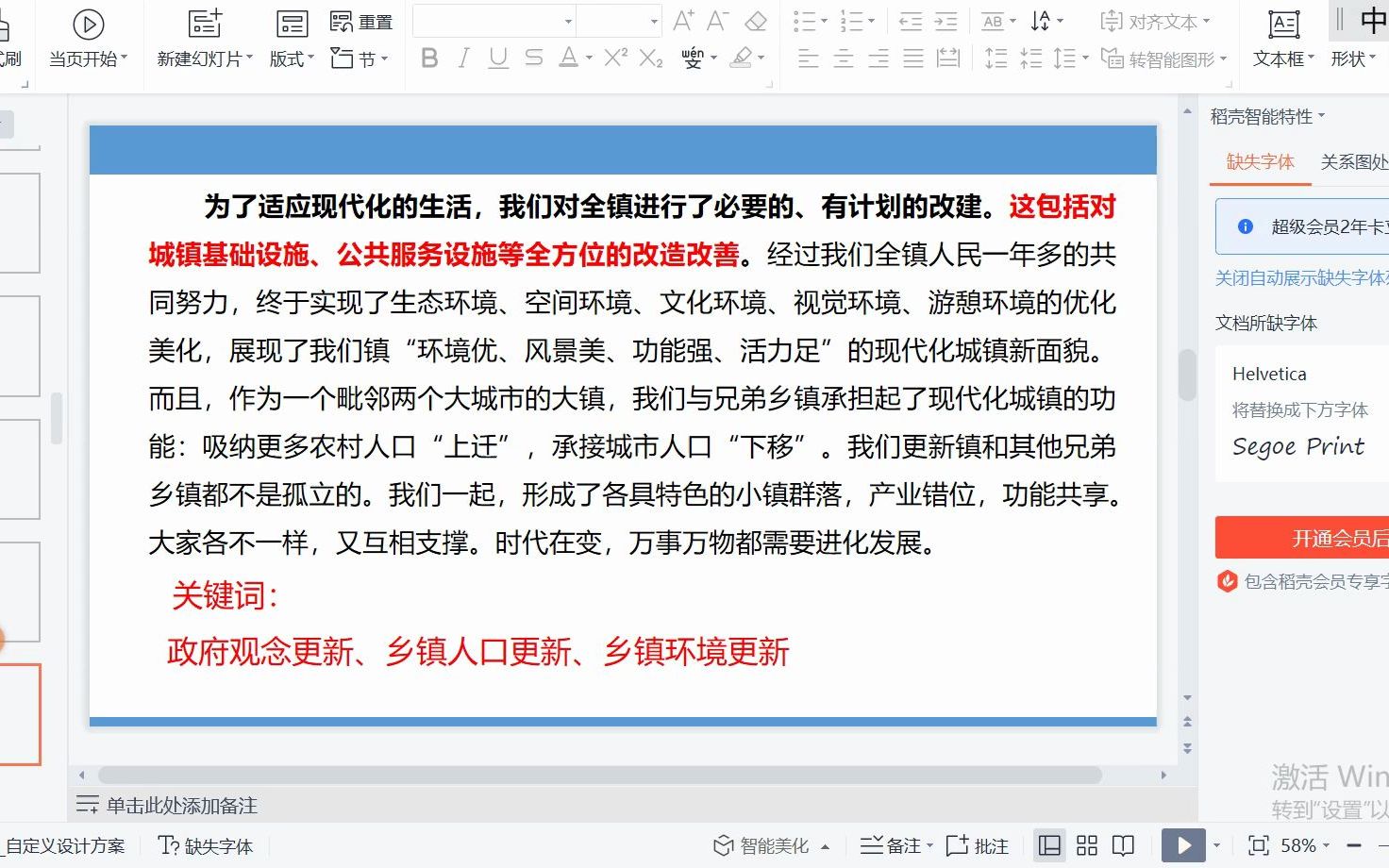This screenshot has width=1389, height=868.
Task: Click the Comments (批注) status button
Action: click(x=978, y=845)
